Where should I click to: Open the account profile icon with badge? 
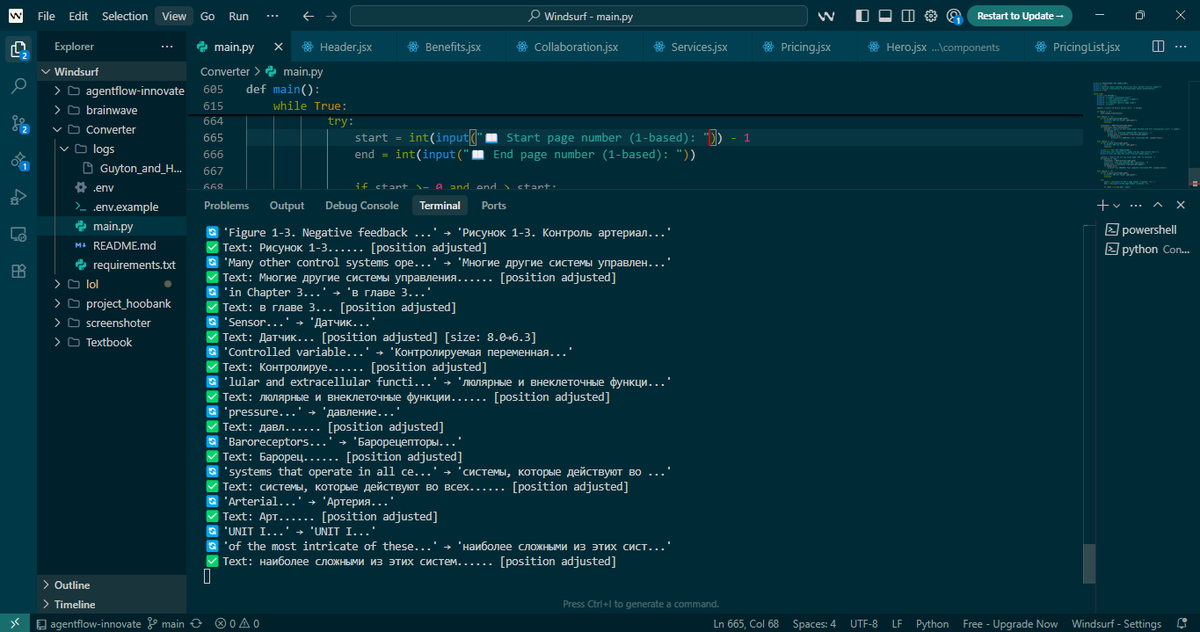954,16
